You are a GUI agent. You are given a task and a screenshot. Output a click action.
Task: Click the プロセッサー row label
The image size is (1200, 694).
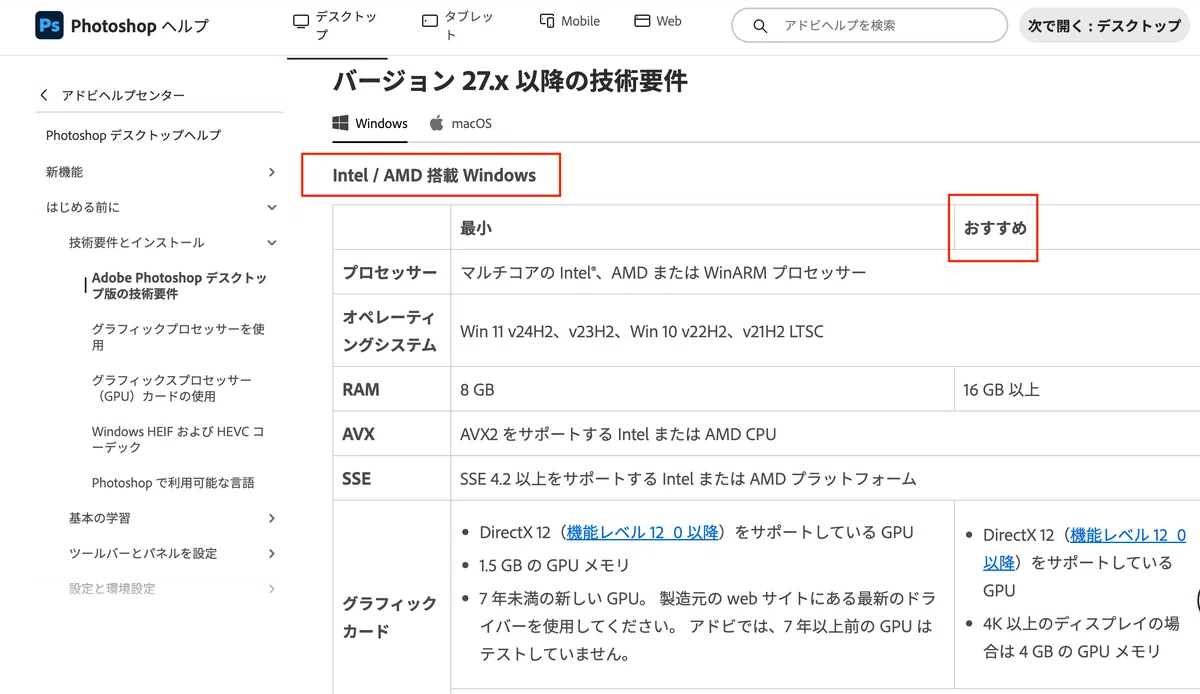390,272
